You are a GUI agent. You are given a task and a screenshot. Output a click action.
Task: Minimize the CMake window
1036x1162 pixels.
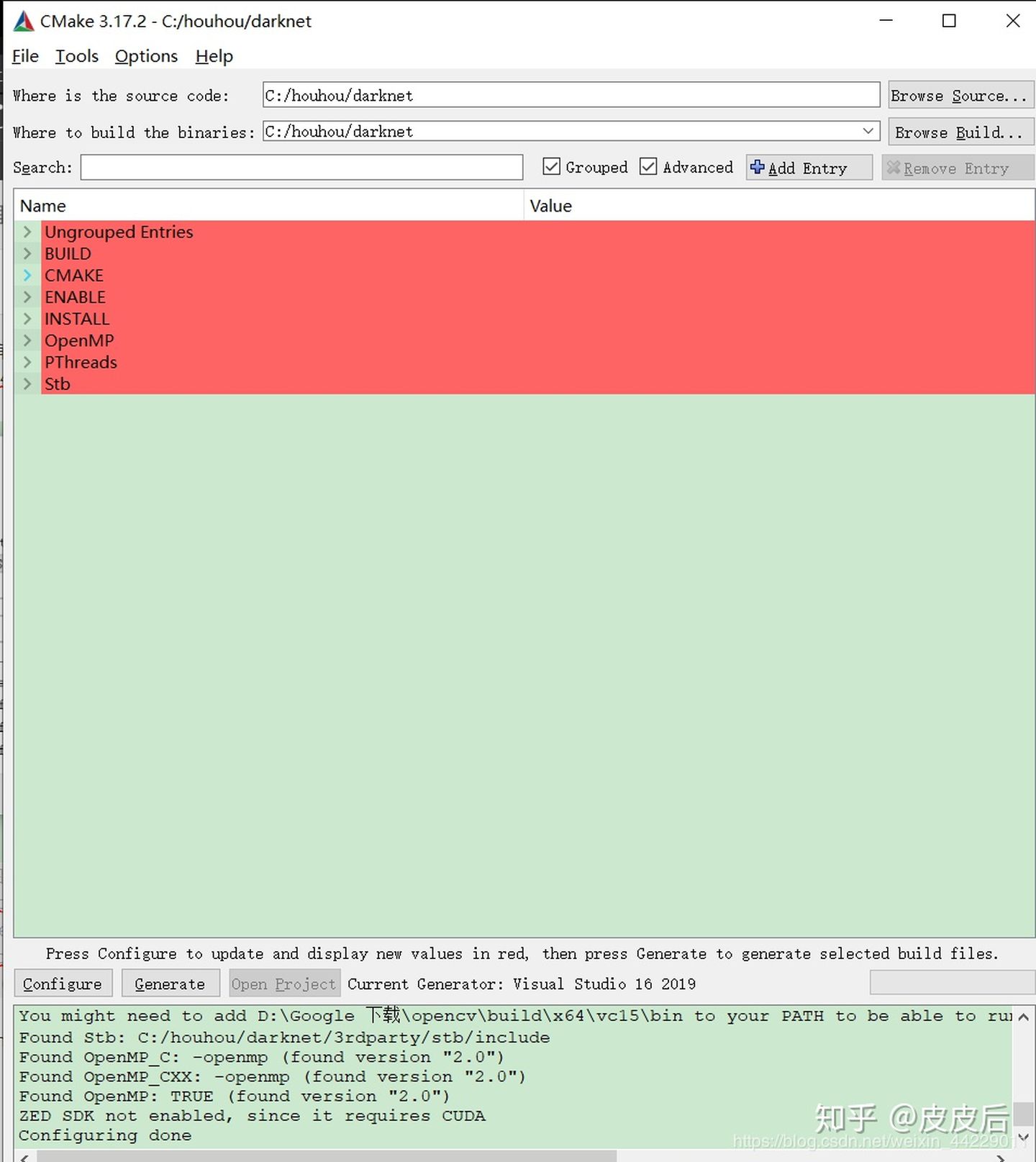point(886,21)
